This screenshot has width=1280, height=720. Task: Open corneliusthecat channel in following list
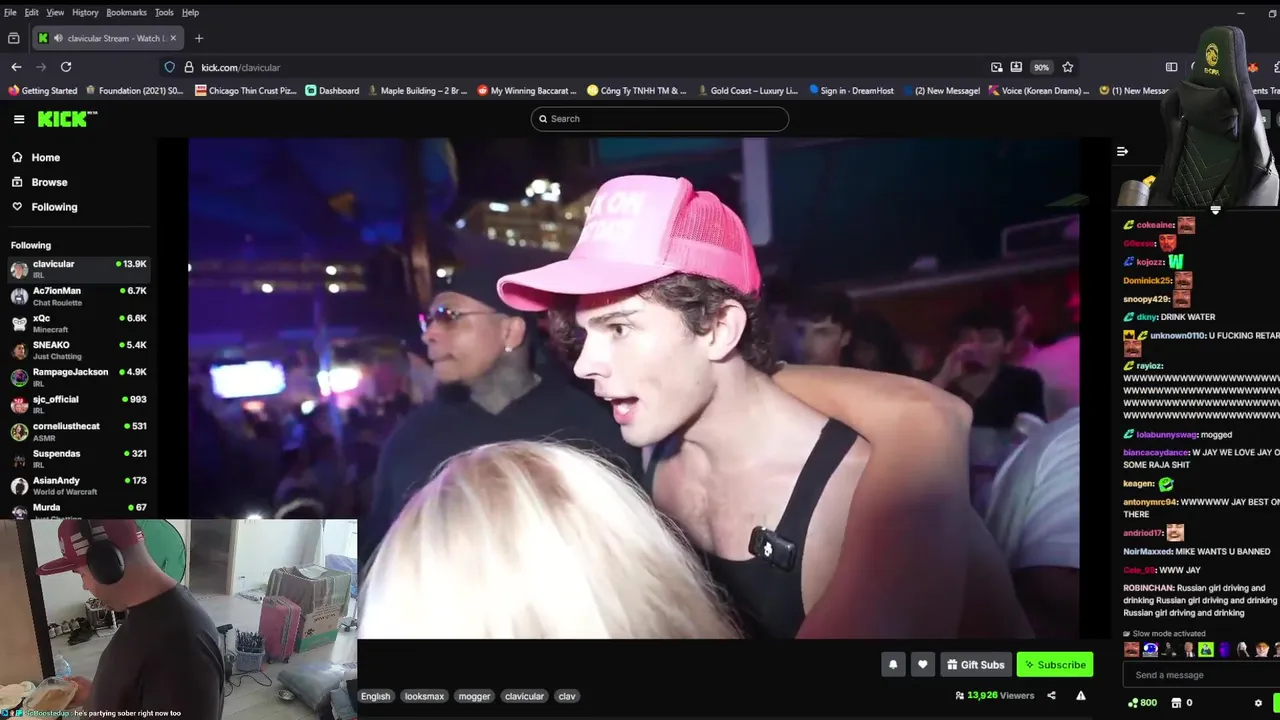click(x=78, y=431)
